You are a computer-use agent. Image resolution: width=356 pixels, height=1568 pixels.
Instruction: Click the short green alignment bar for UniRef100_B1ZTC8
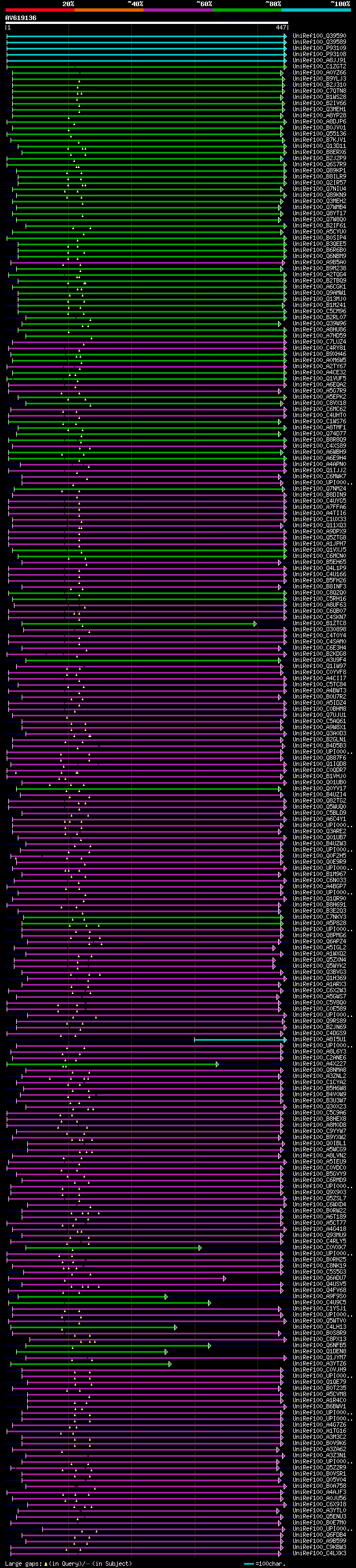(140, 624)
